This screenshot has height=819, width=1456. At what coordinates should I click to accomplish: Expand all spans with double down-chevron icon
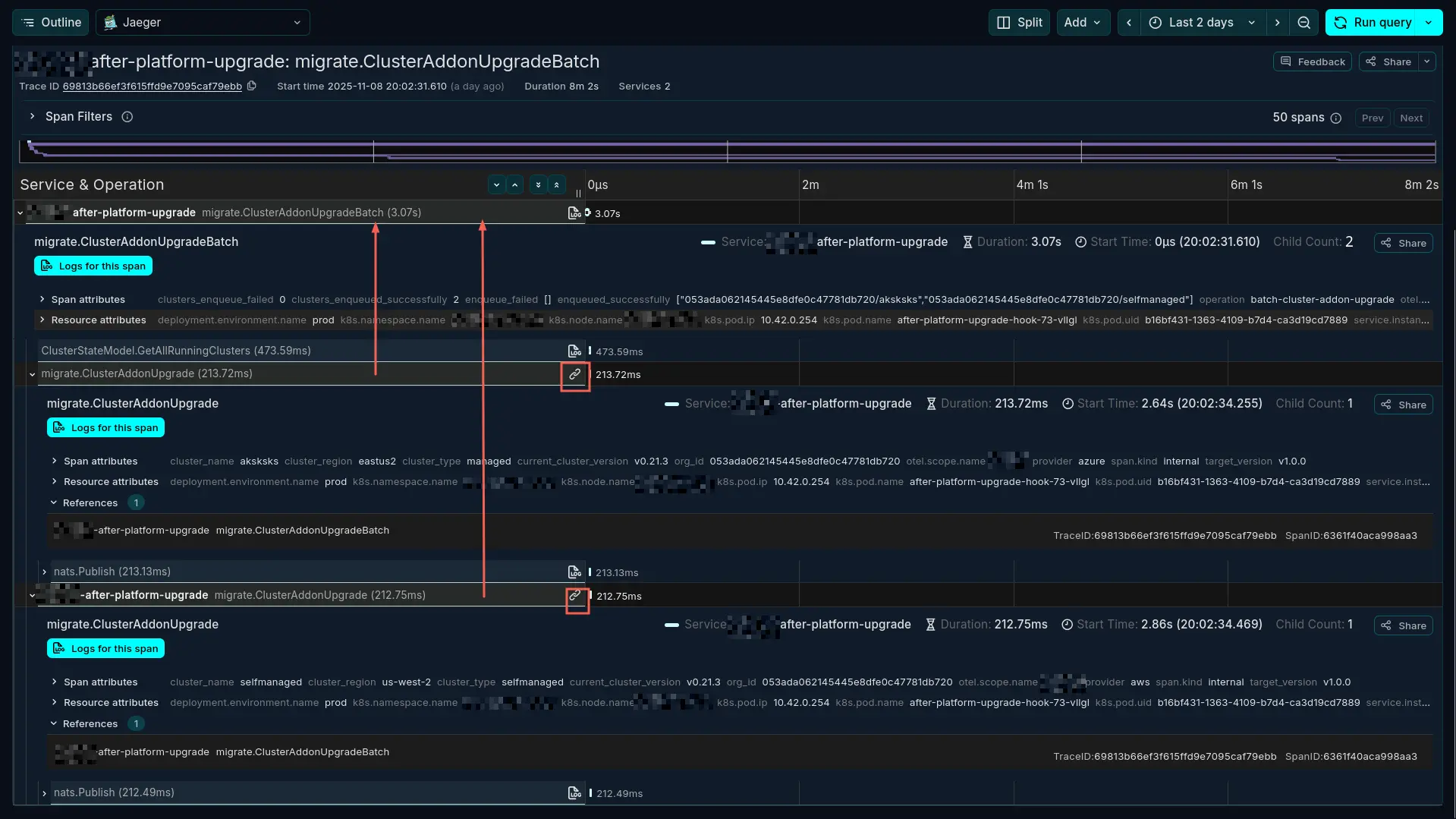(x=537, y=184)
